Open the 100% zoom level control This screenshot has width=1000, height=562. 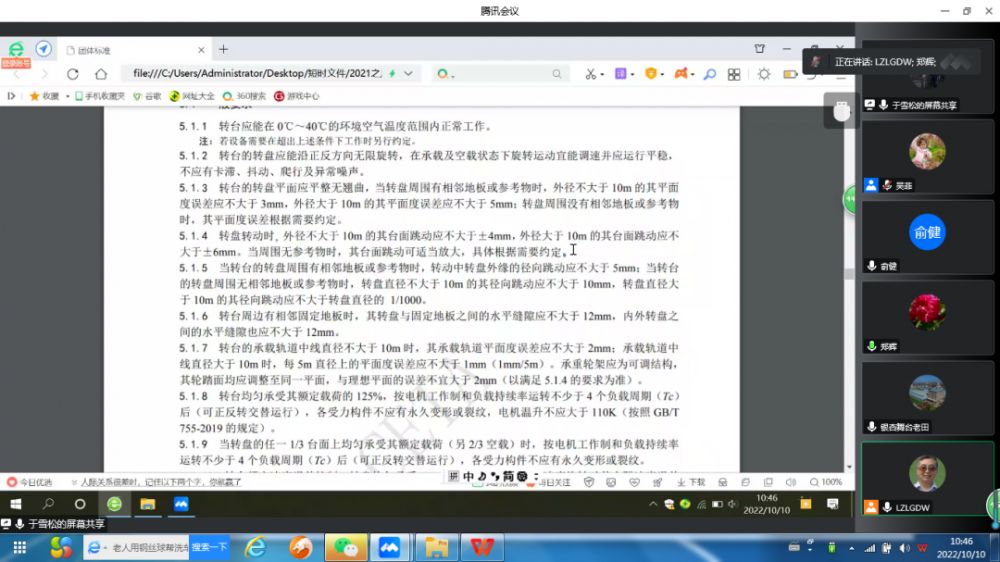pos(826,482)
